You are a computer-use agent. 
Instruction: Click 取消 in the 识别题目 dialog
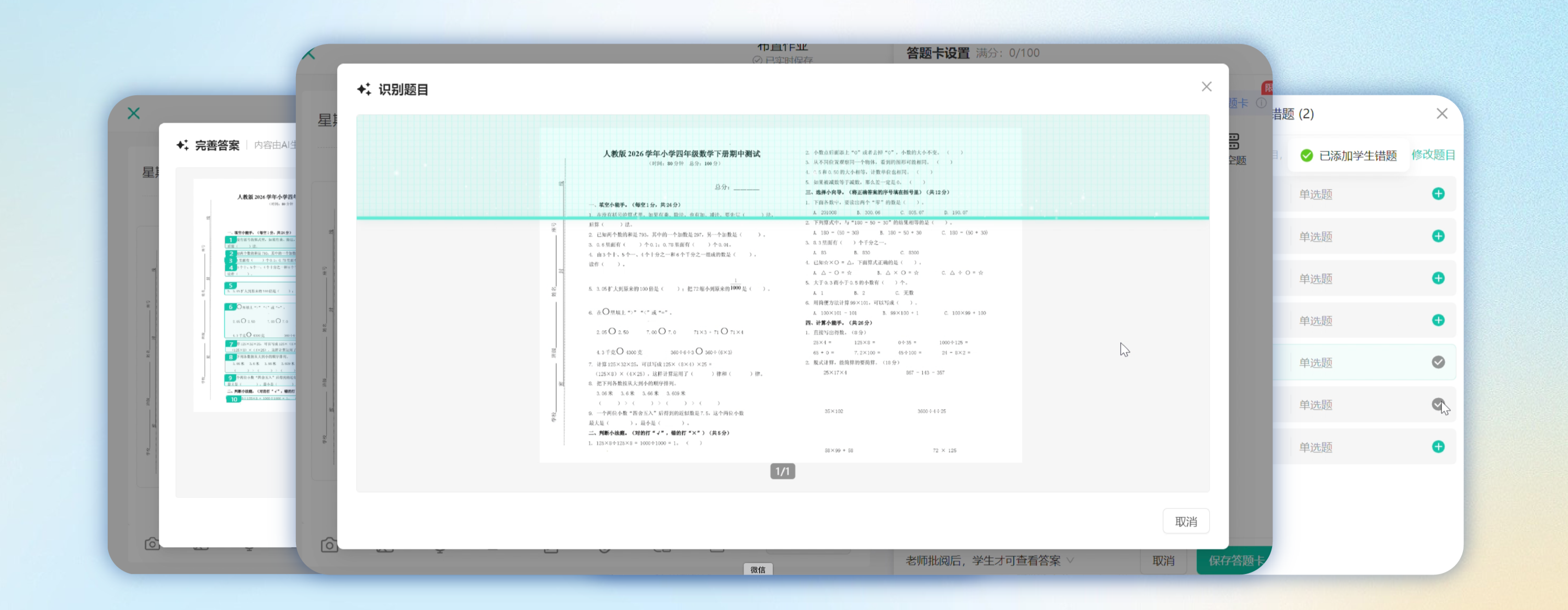click(x=1185, y=522)
